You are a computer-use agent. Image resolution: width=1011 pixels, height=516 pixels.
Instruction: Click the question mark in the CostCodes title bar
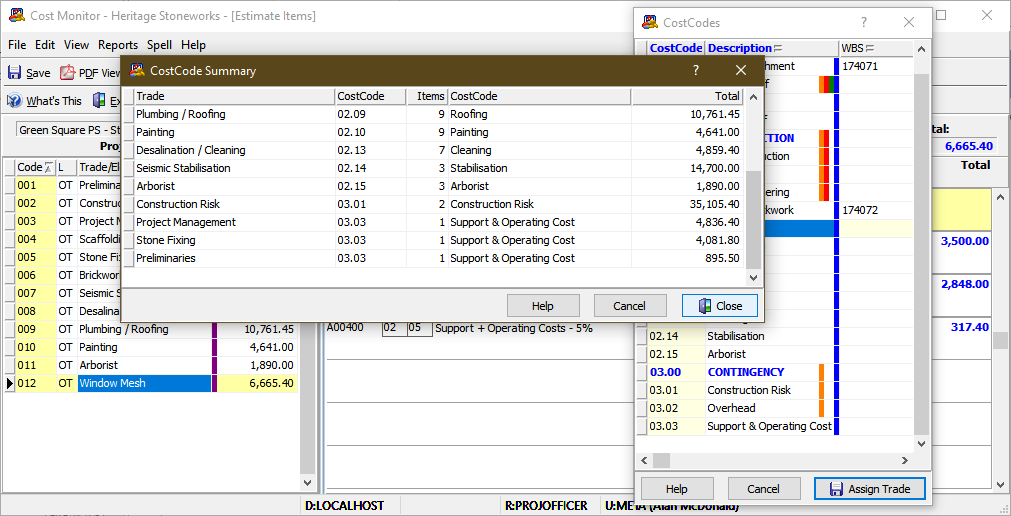[863, 23]
